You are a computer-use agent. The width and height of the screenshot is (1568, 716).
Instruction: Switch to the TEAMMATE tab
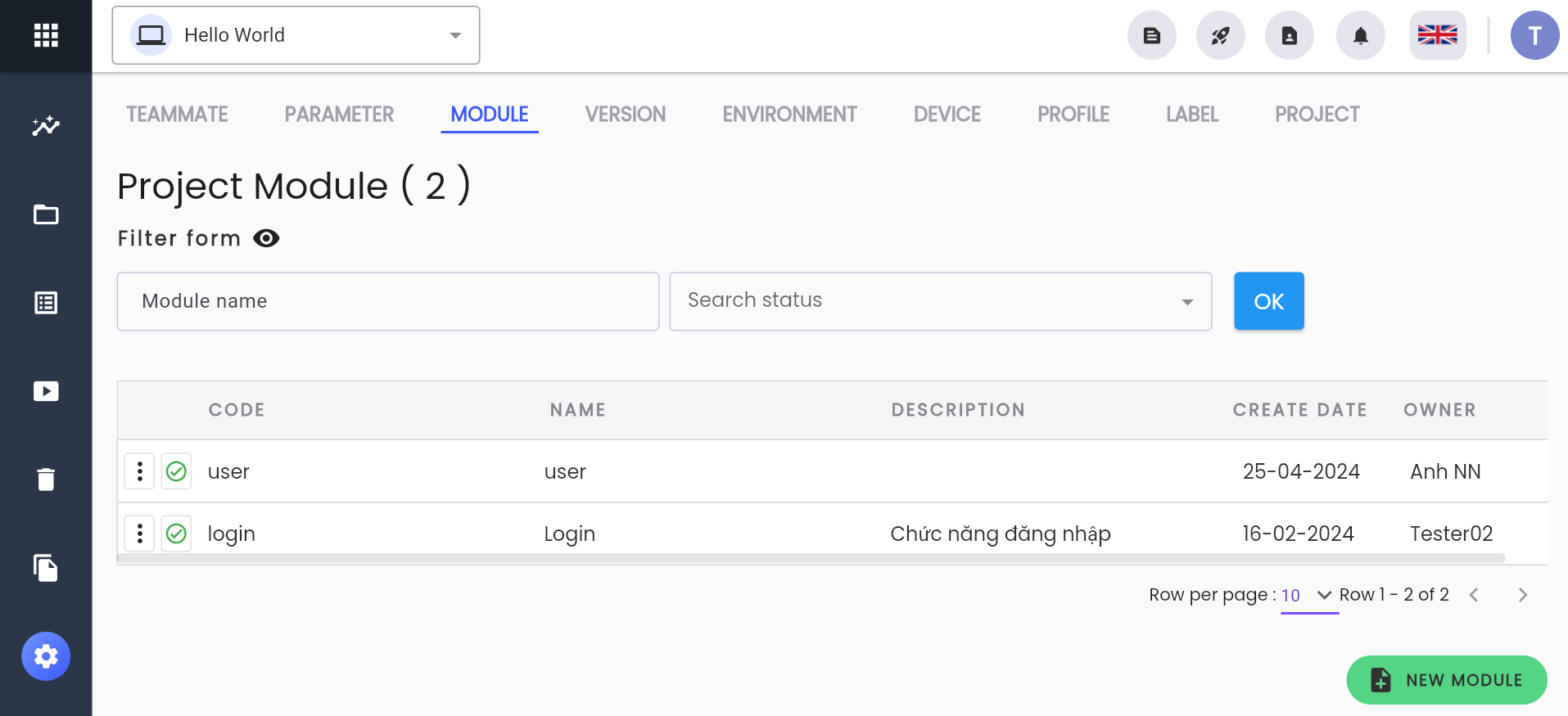pyautogui.click(x=178, y=115)
